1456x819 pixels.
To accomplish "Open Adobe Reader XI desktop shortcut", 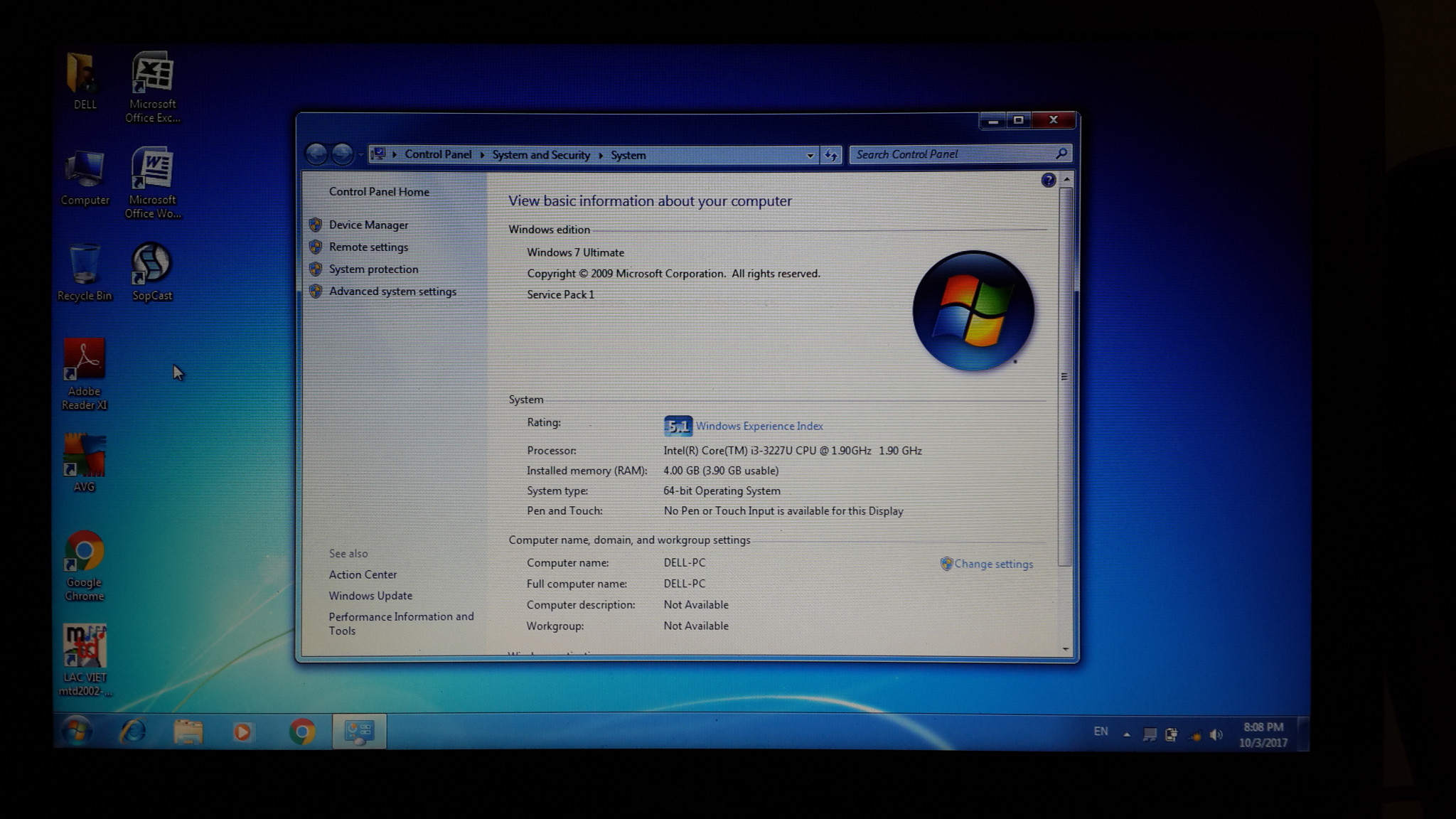I will (x=84, y=375).
